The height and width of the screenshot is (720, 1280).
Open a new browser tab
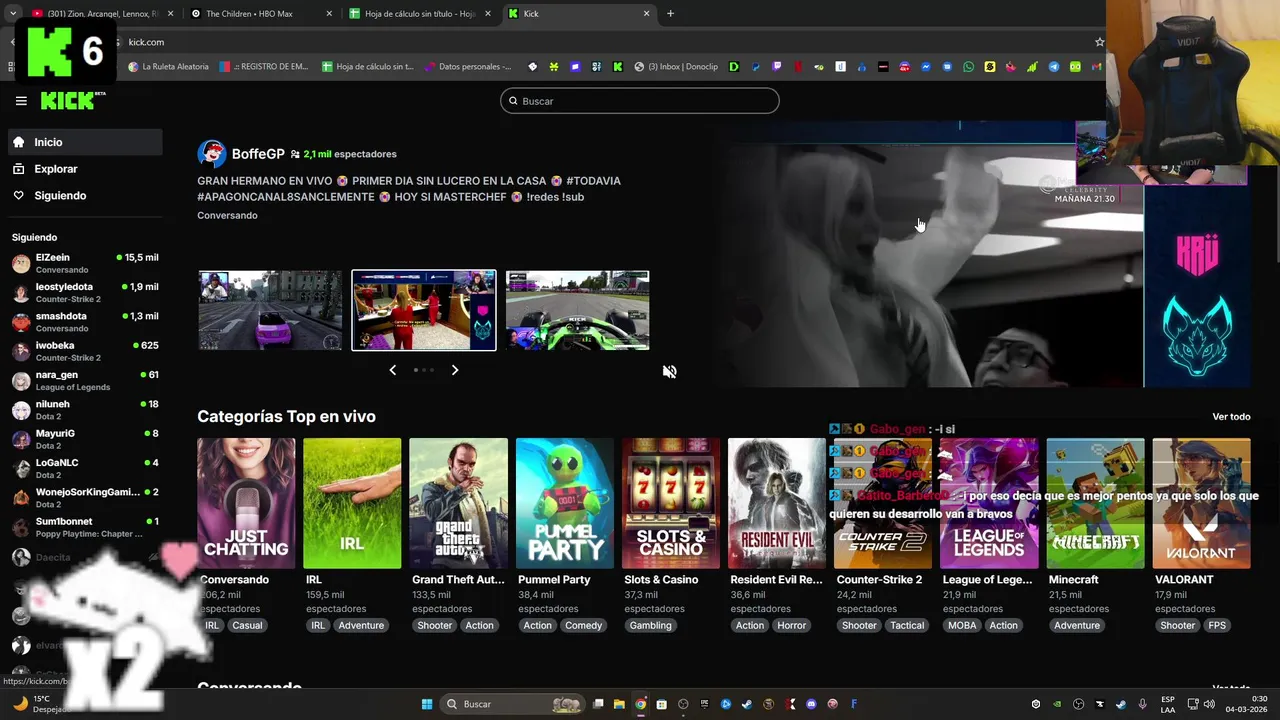tap(670, 14)
